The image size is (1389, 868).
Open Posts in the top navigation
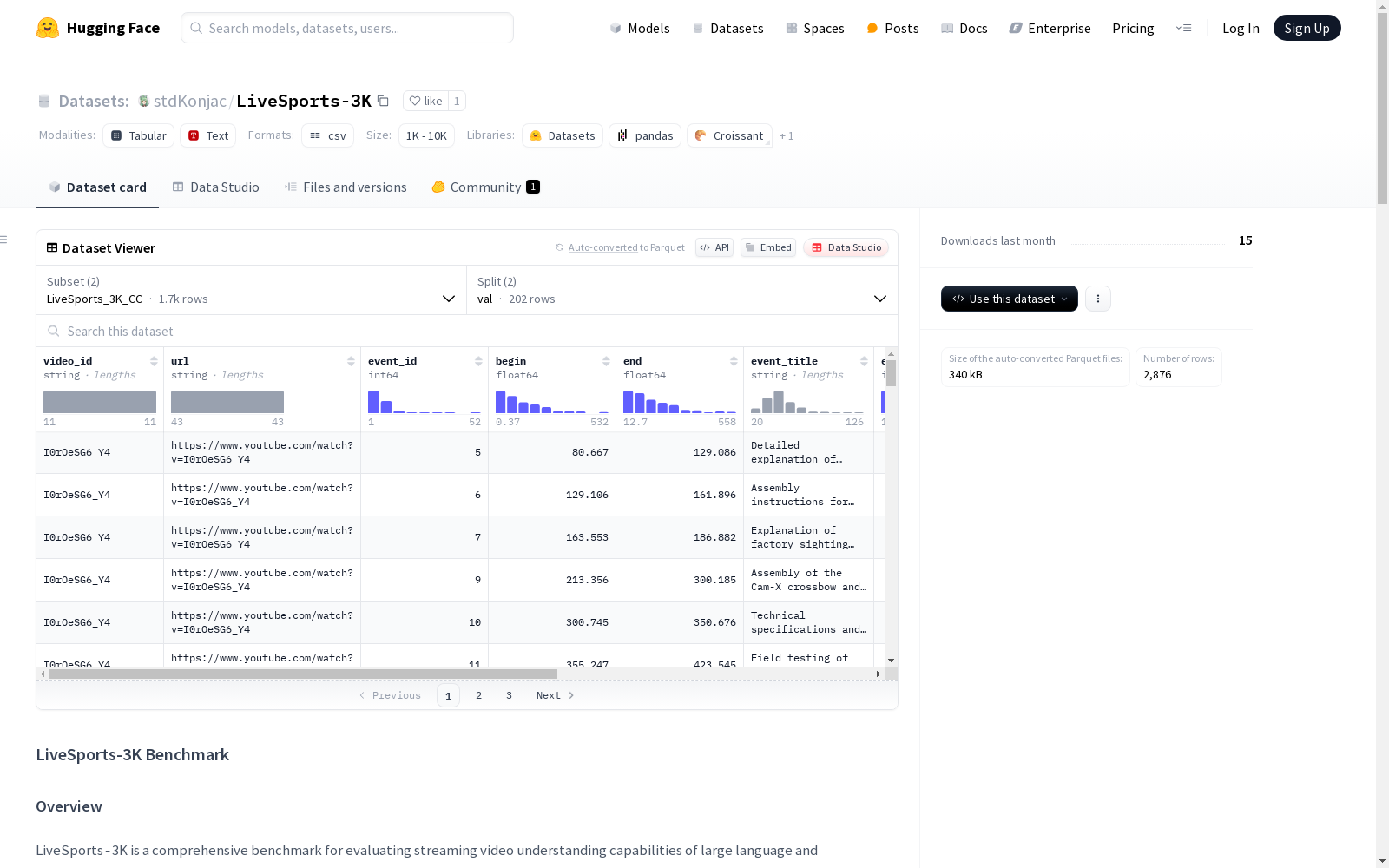pyautogui.click(x=892, y=28)
